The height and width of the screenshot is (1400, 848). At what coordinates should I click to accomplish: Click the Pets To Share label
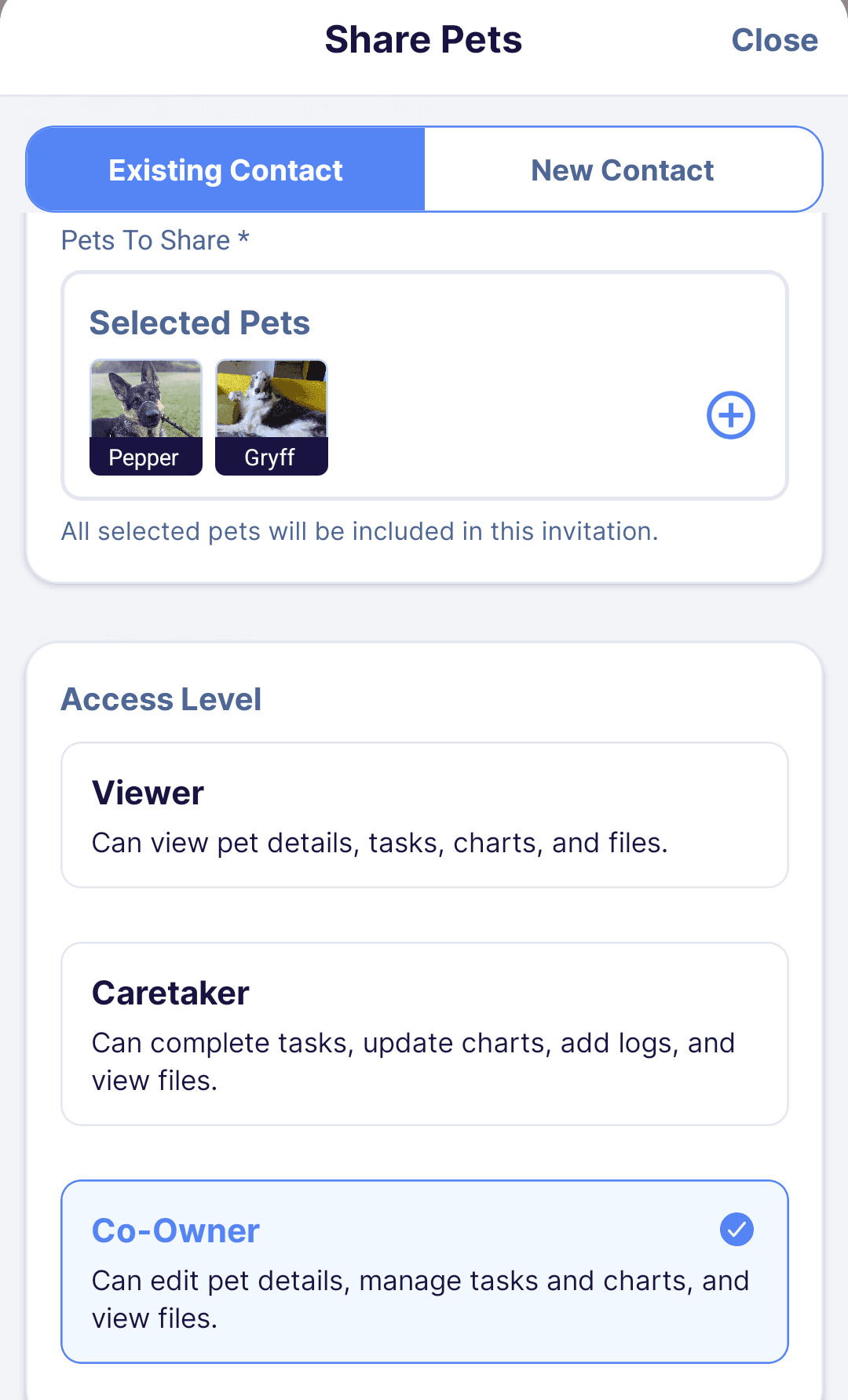pos(154,240)
